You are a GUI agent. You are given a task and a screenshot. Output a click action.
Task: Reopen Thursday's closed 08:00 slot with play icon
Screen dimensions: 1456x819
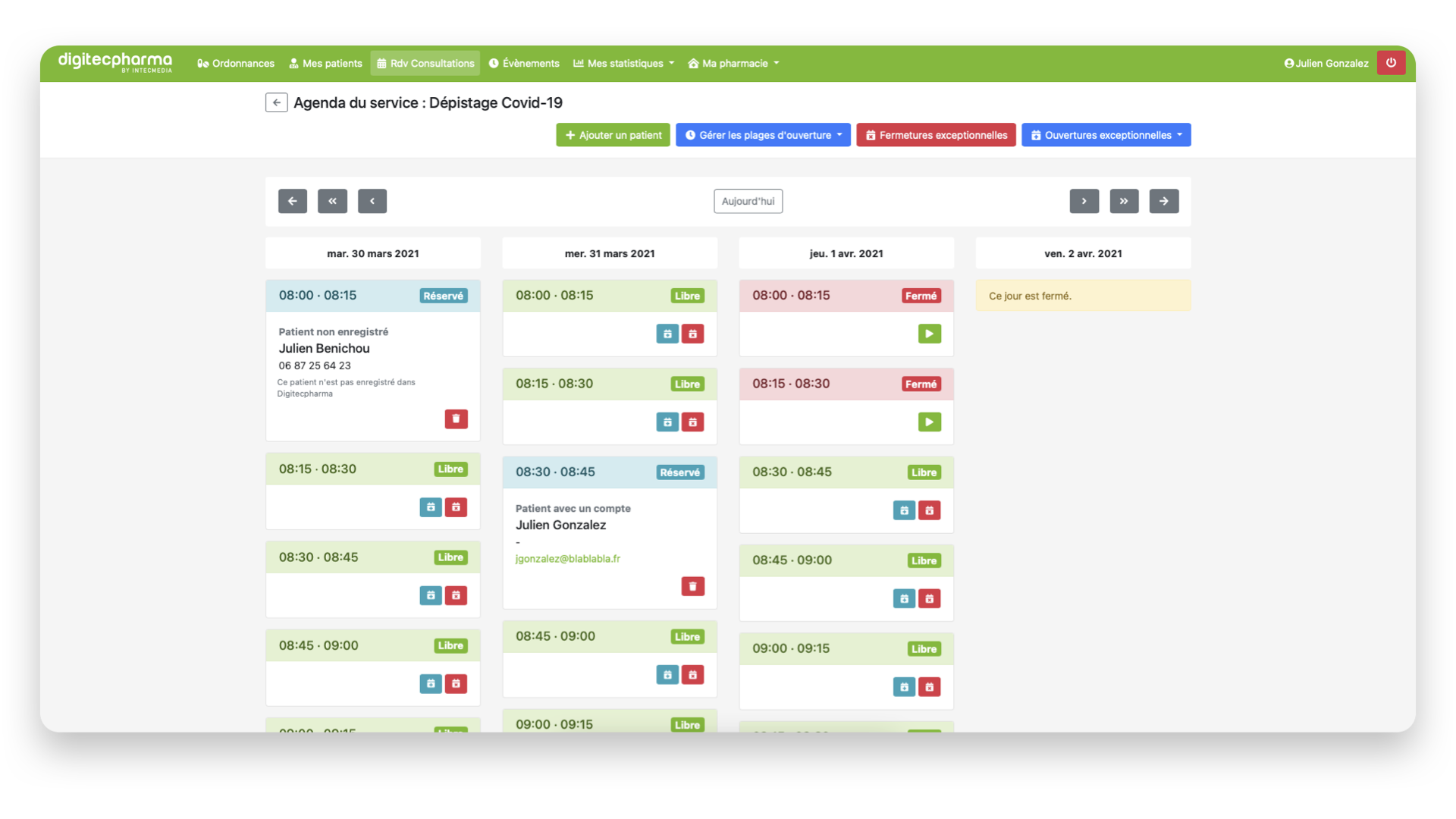[929, 334]
